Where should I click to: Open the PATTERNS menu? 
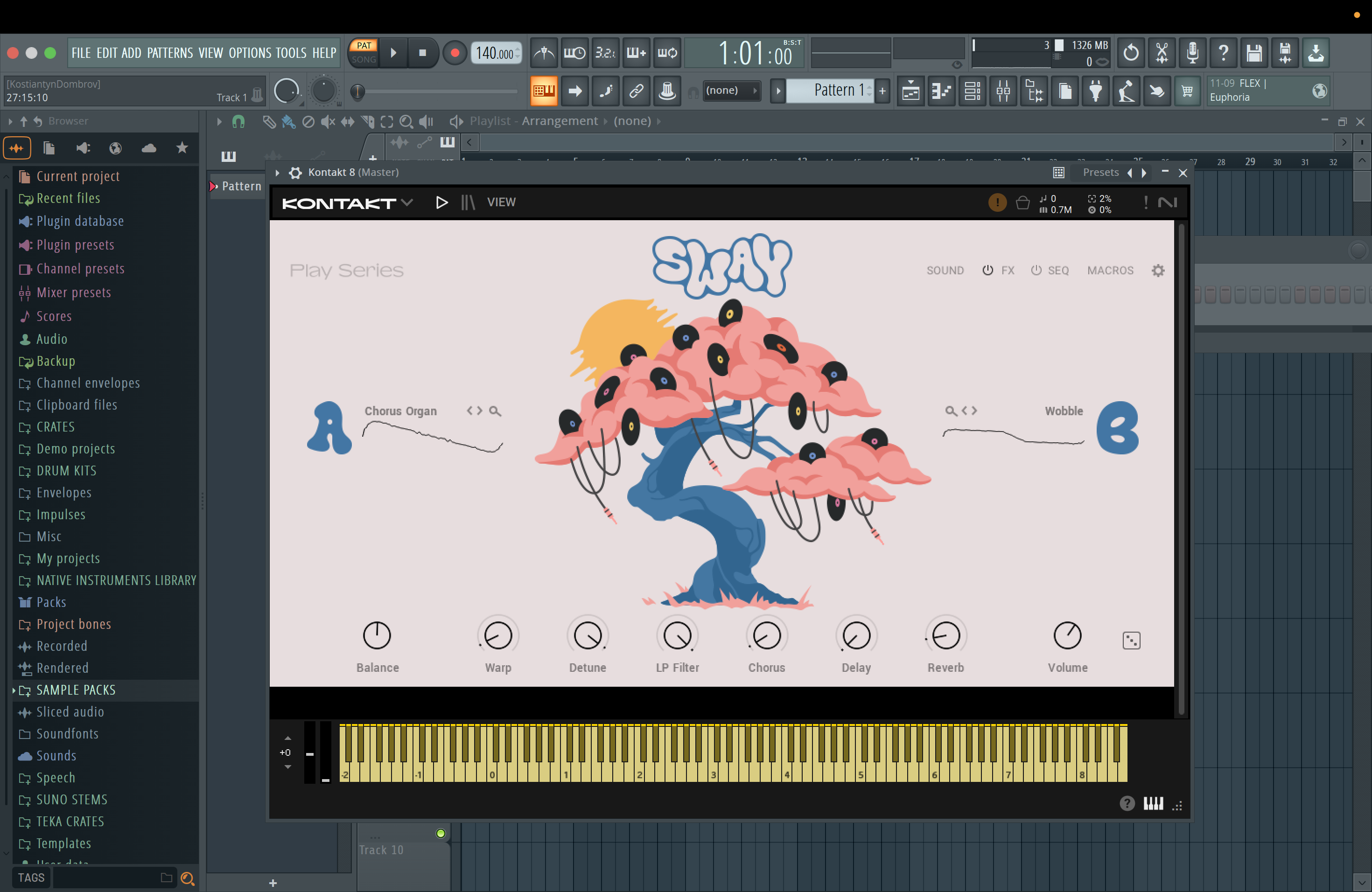(x=169, y=53)
